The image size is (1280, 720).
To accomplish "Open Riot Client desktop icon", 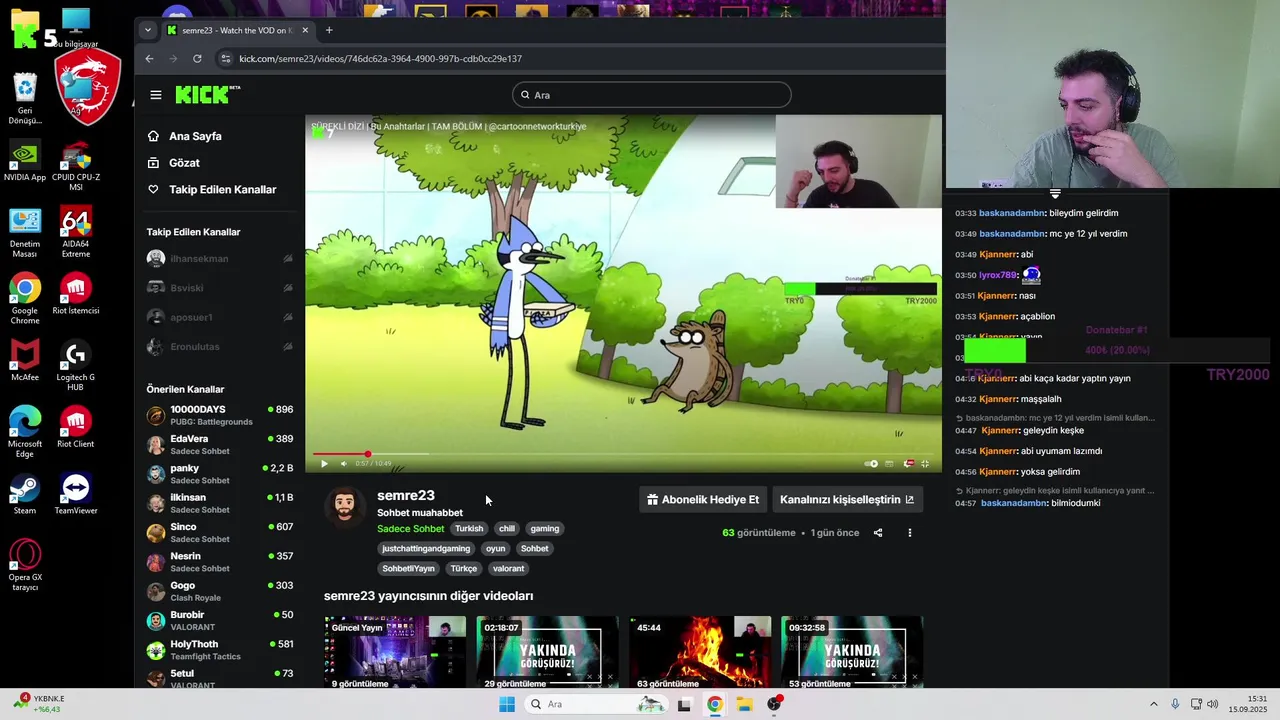I will click(x=76, y=427).
